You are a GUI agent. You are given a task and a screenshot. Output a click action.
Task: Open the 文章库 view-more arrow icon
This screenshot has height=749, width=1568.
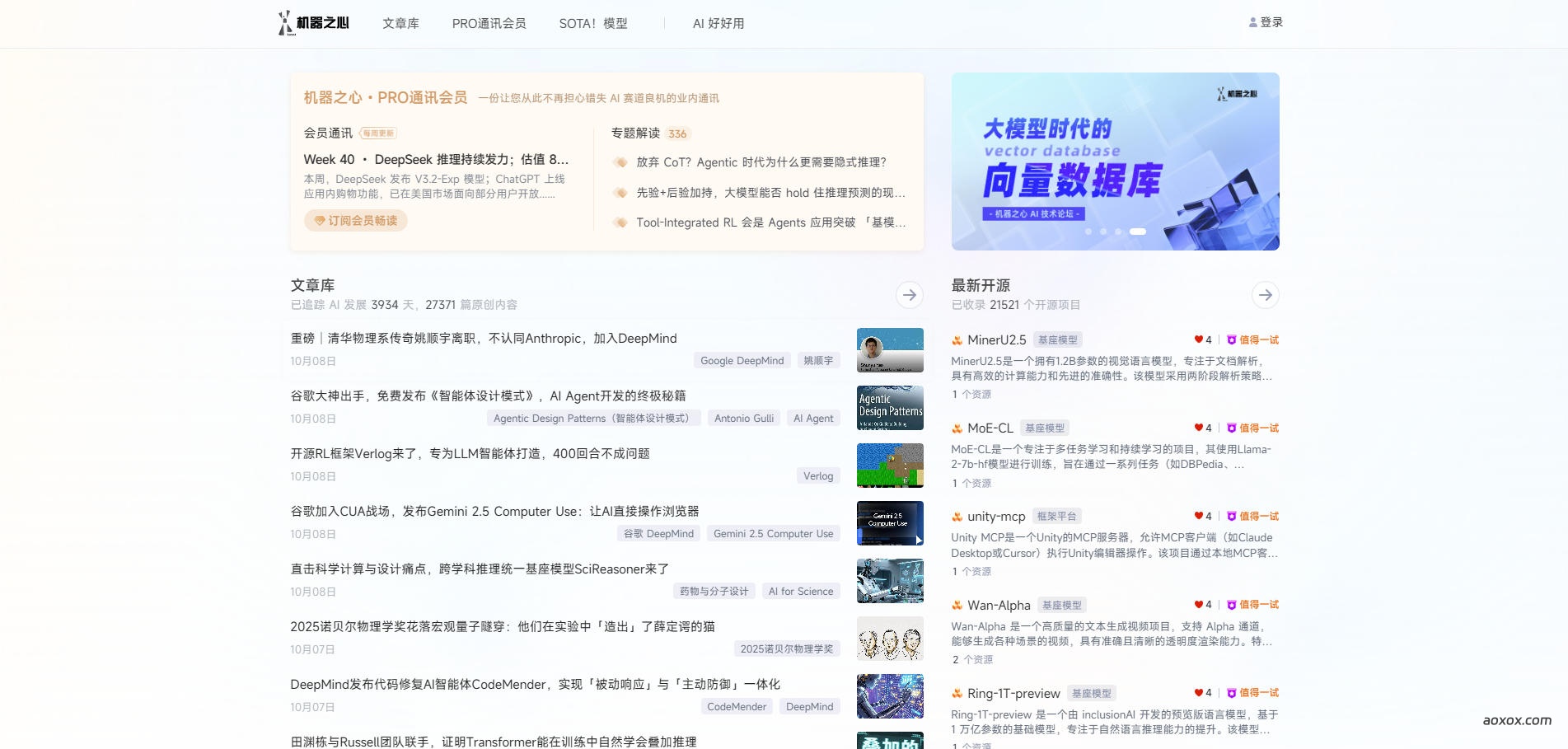[910, 295]
